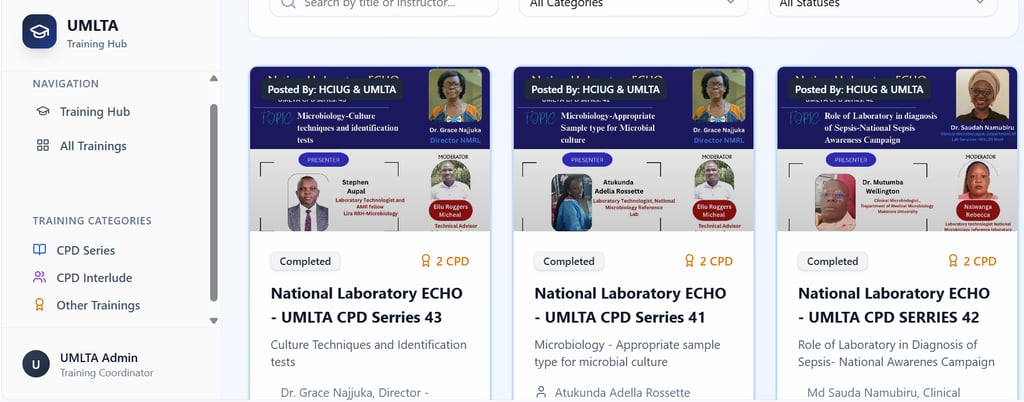Open National Laboratory ECHO CPD Series 41 title
Viewport: 1024px width, 402px height.
[620, 305]
